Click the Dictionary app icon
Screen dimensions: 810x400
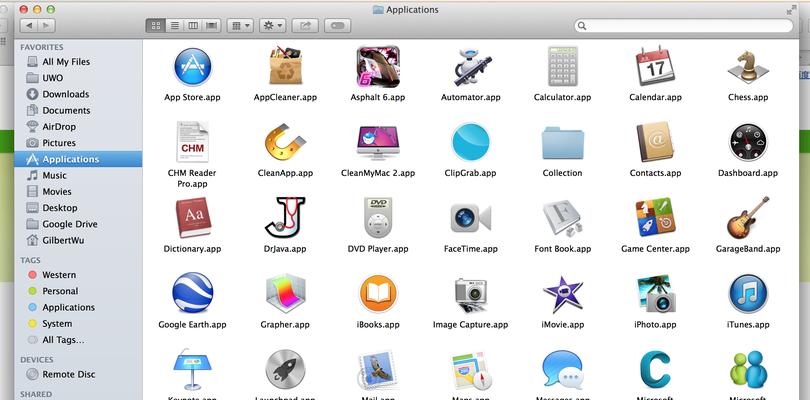pos(193,218)
